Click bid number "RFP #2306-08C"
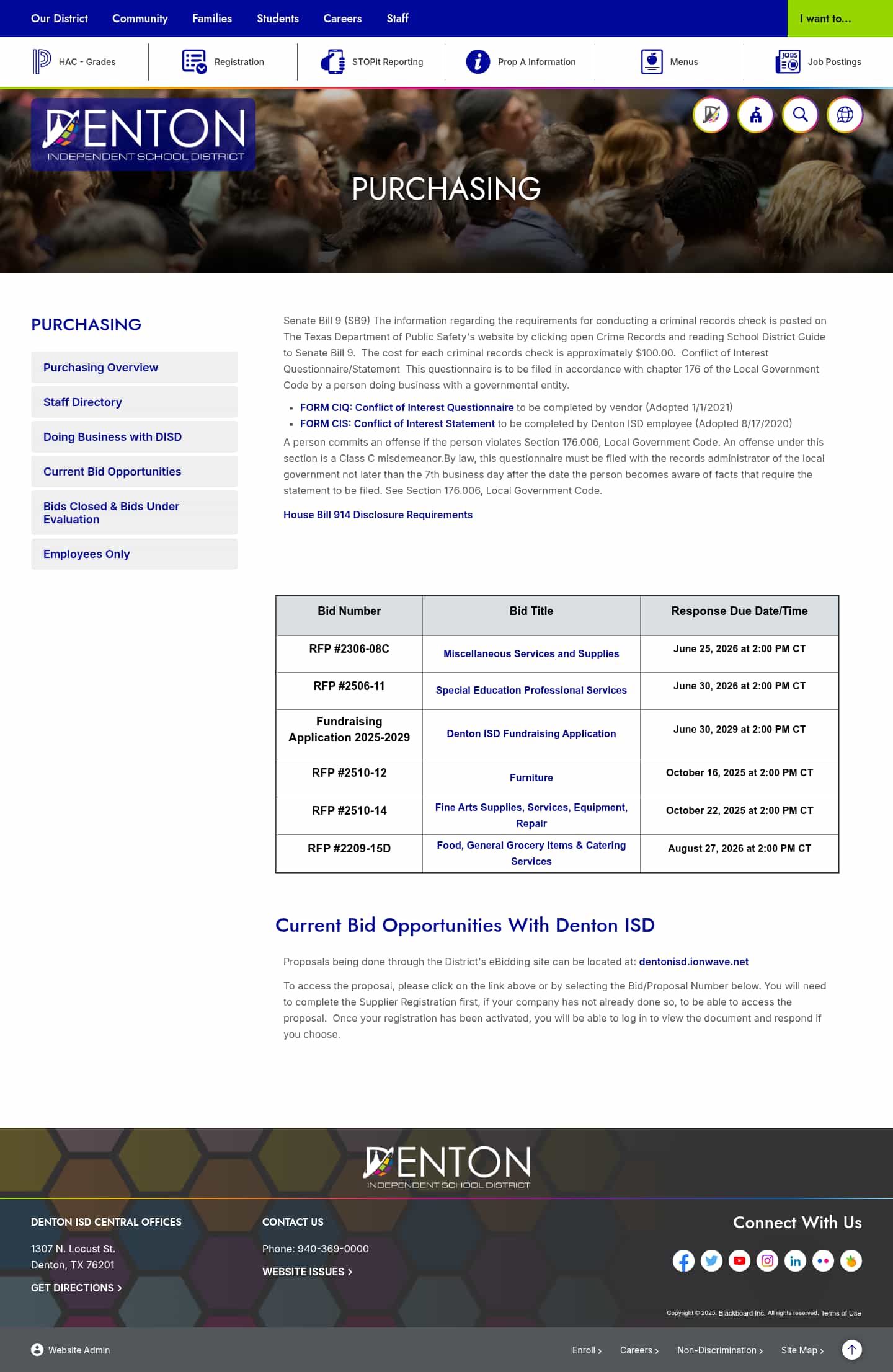The height and width of the screenshot is (1372, 893). click(349, 648)
